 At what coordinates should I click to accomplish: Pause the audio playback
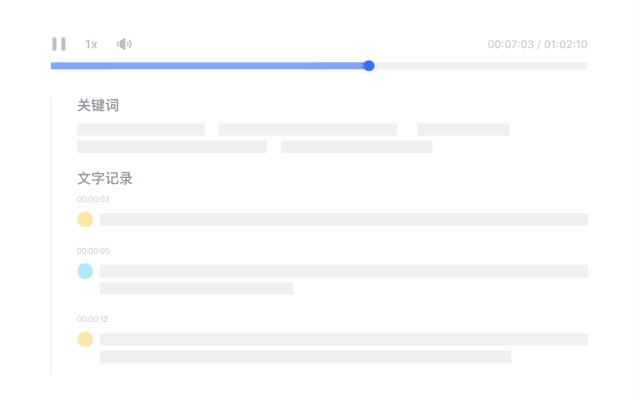59,44
